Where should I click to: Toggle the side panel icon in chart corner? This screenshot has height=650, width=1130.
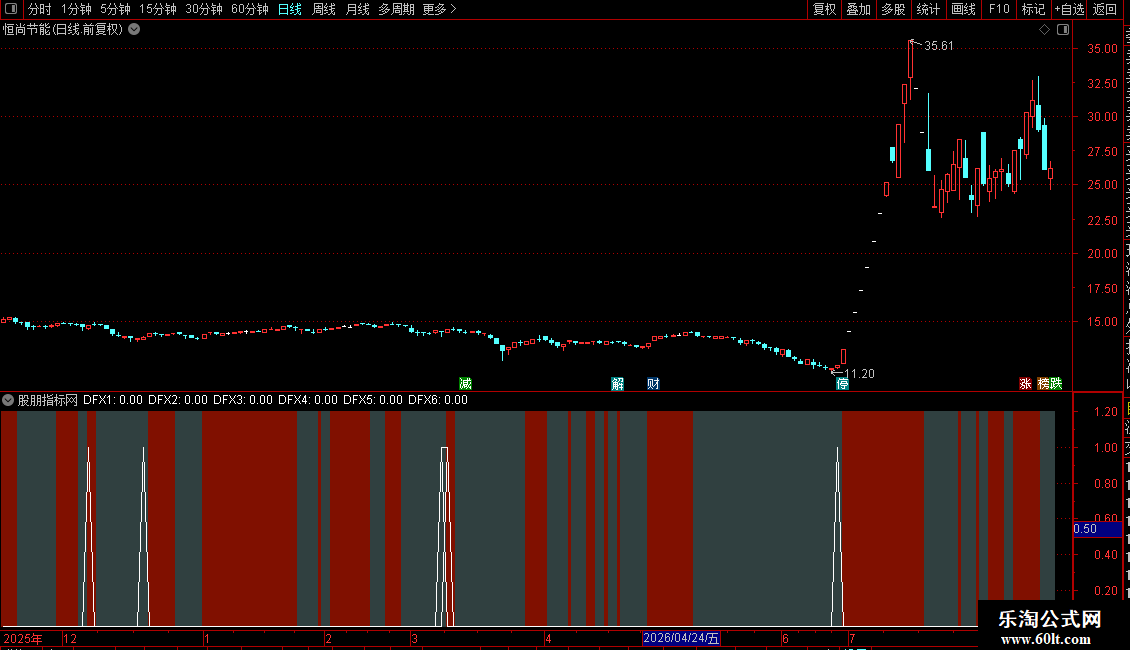tap(1063, 30)
